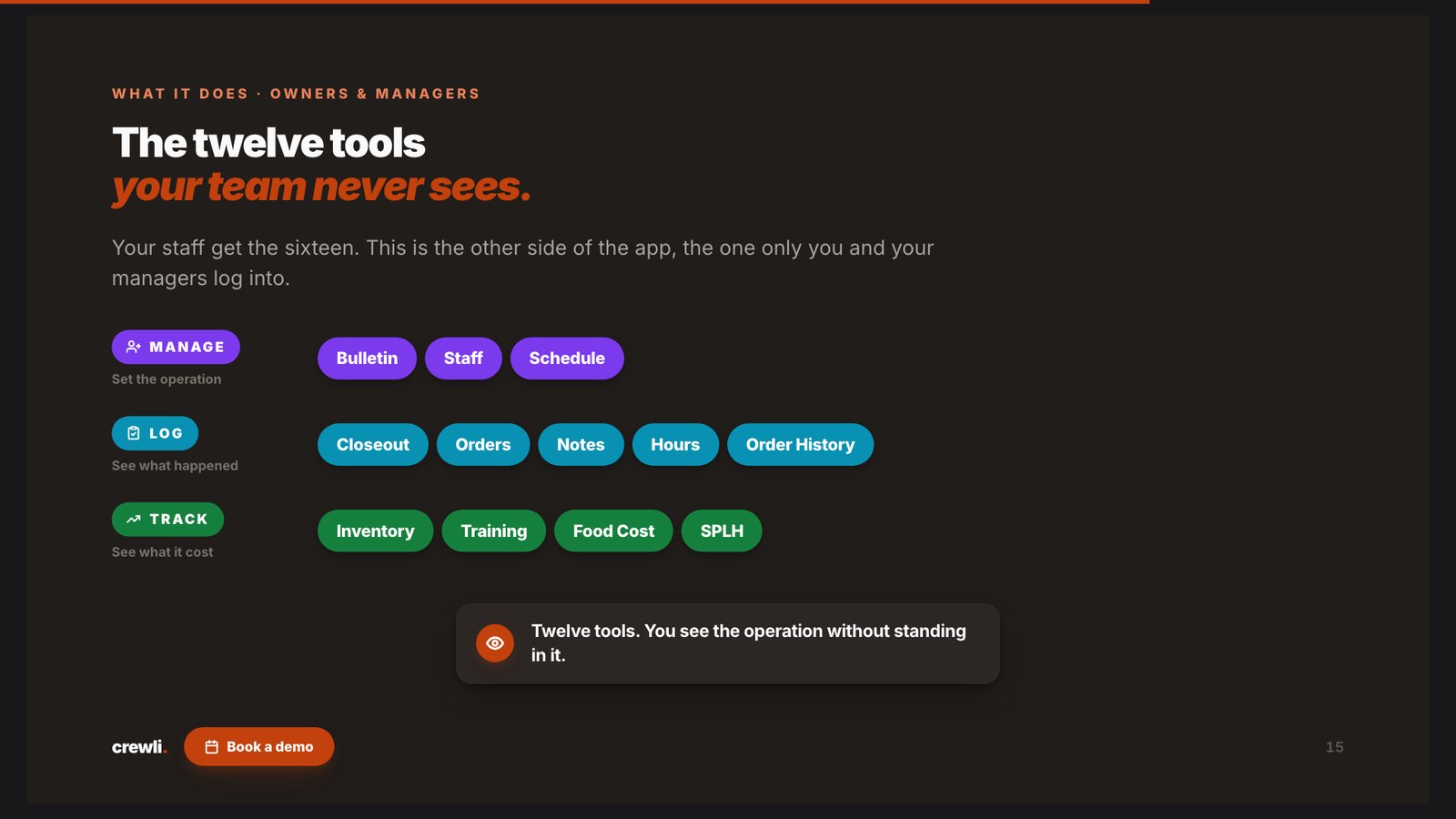
Task: Click the 'Twelve tools. You see the operation' callout text
Action: pos(749,643)
